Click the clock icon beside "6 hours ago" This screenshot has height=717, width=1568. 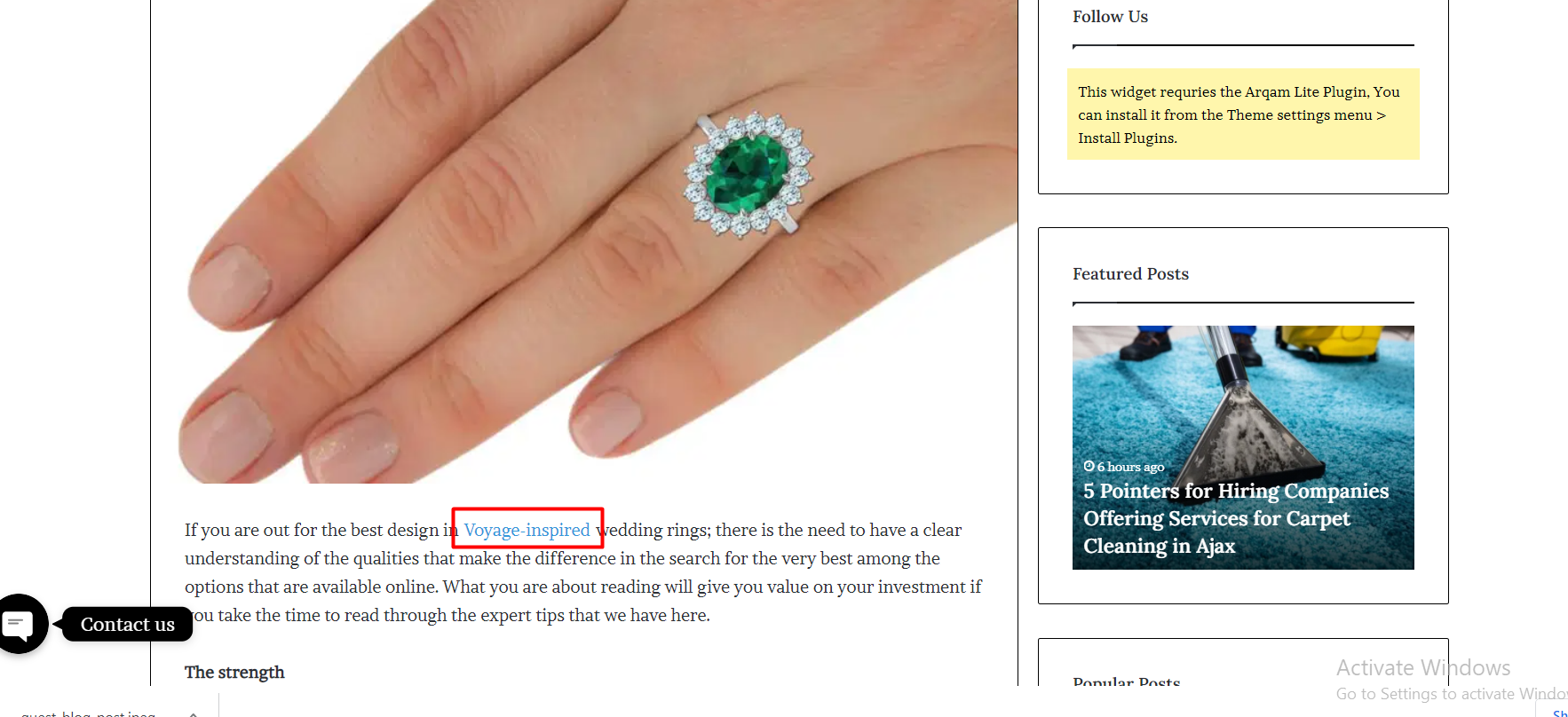(1089, 466)
